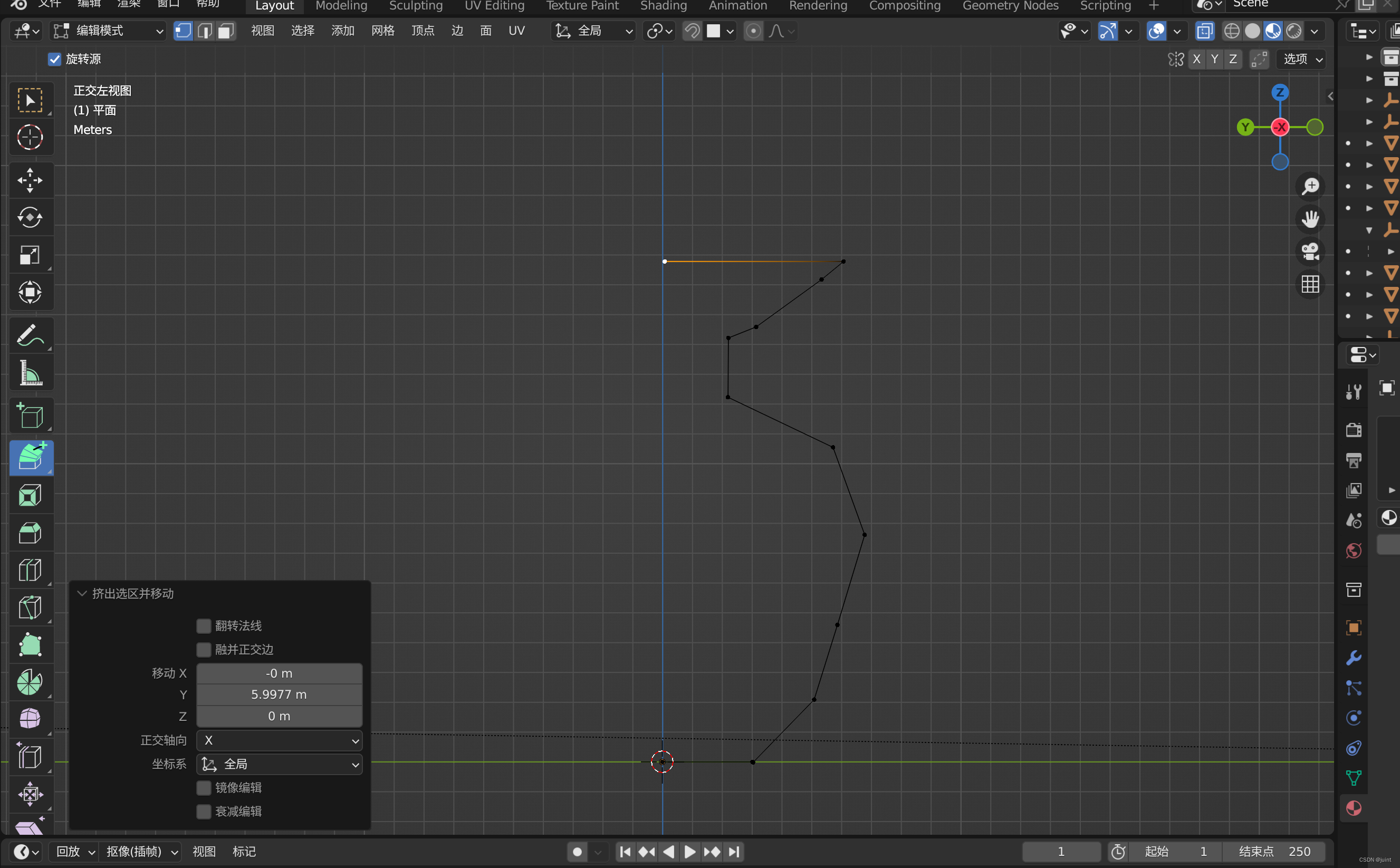Collapse the 挤出选区并移动 panel
The height and width of the screenshot is (868, 1400).
(82, 594)
